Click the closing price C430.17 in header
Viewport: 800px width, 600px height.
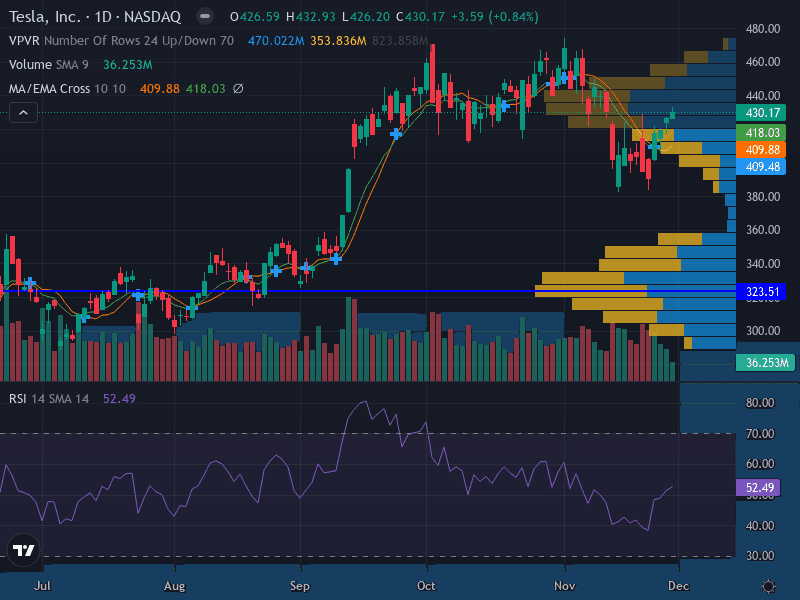point(421,17)
